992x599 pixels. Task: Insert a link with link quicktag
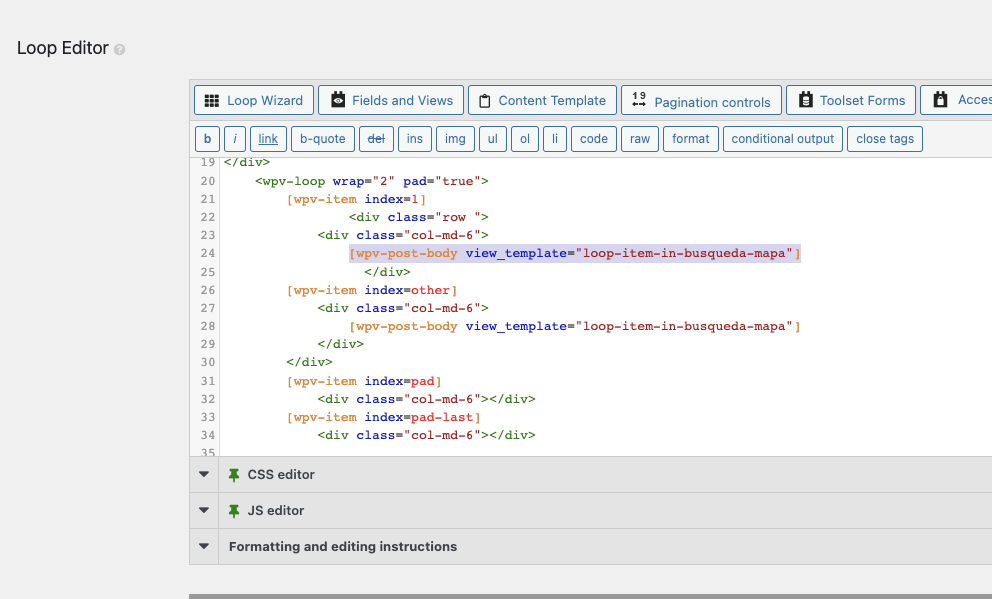pyautogui.click(x=268, y=139)
